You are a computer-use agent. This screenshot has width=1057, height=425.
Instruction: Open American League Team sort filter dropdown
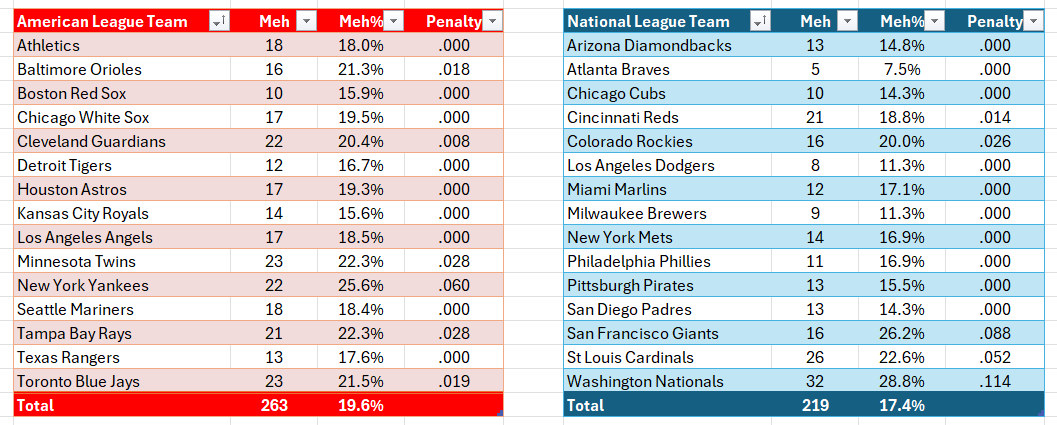point(220,22)
